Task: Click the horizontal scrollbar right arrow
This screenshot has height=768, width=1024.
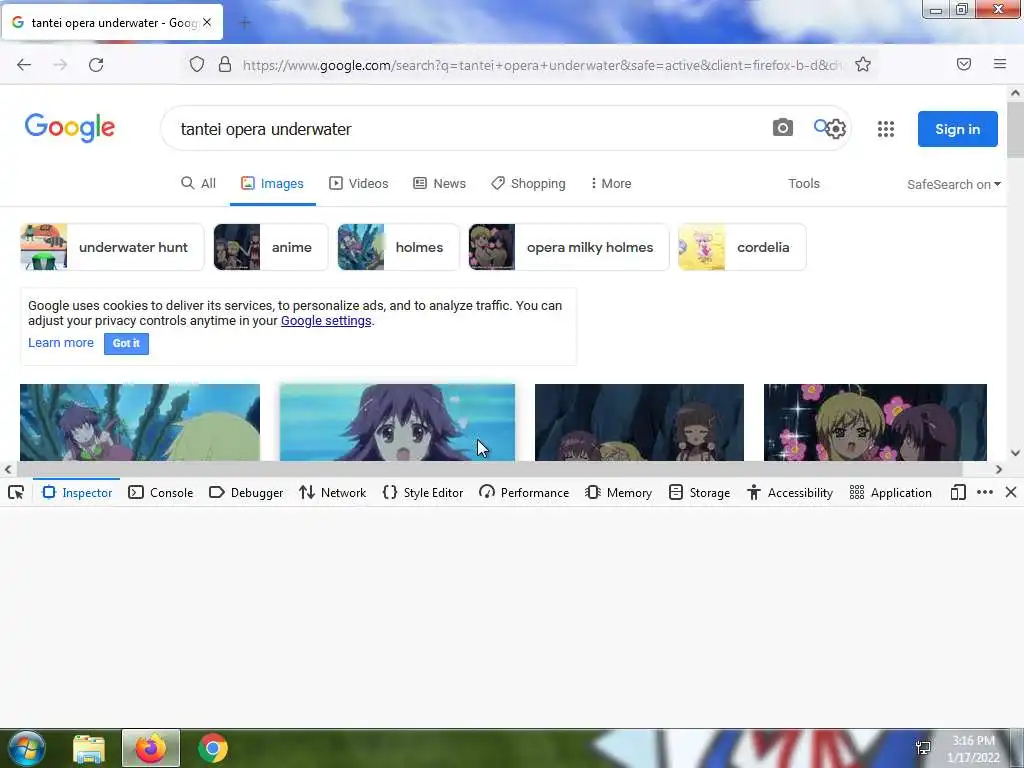Action: point(999,469)
